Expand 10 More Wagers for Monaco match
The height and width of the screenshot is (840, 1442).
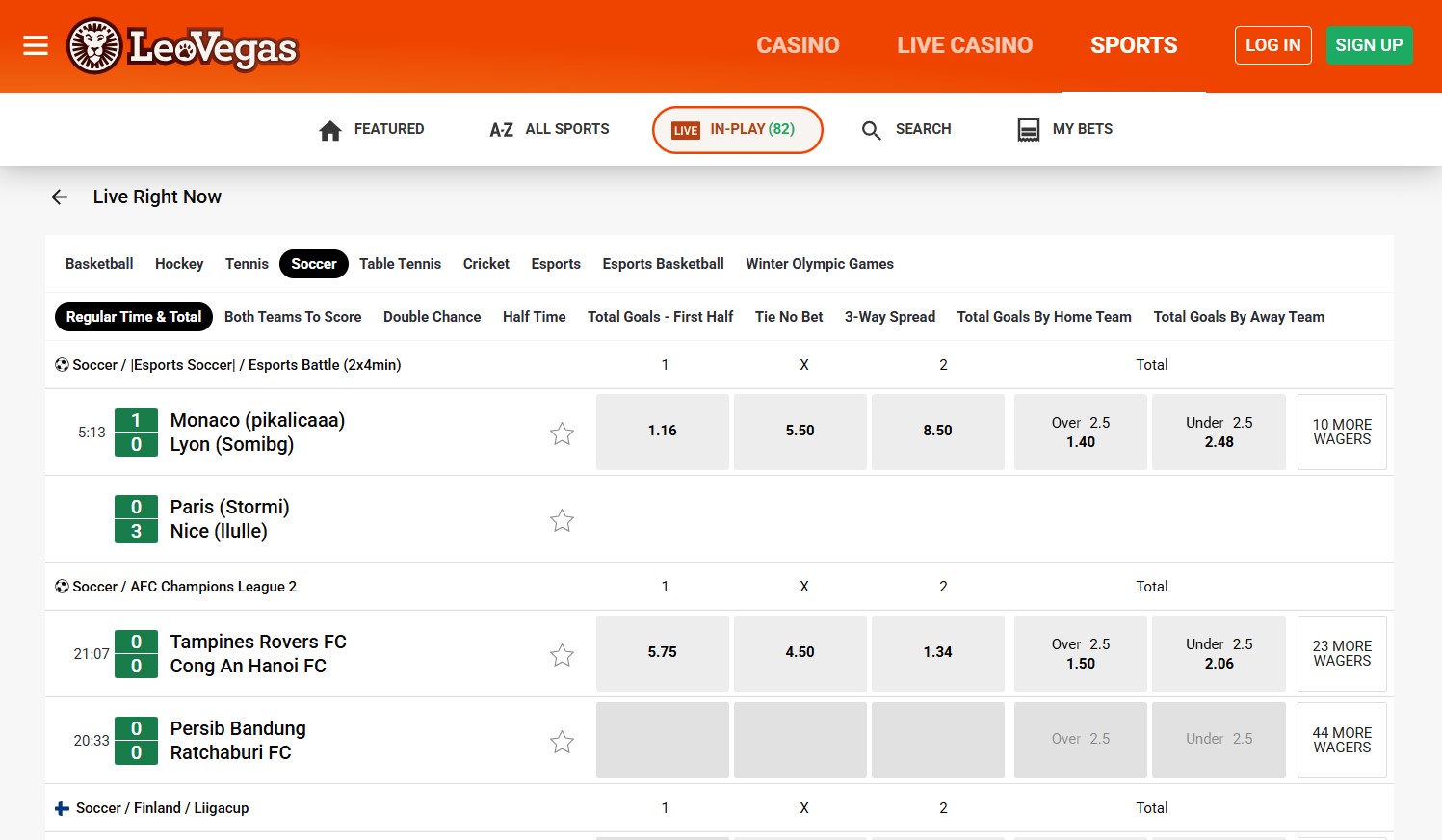(1341, 432)
